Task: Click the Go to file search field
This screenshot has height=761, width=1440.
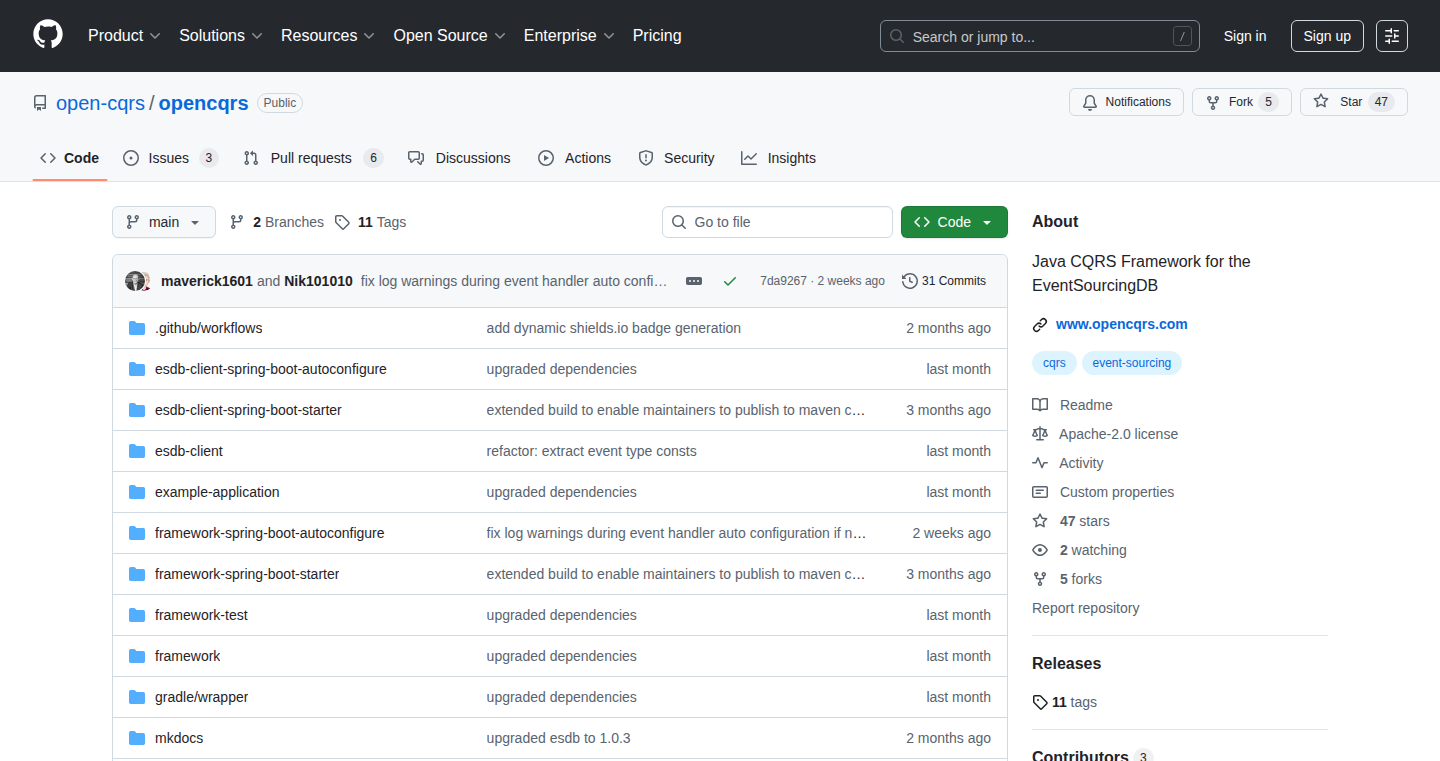Action: click(777, 222)
